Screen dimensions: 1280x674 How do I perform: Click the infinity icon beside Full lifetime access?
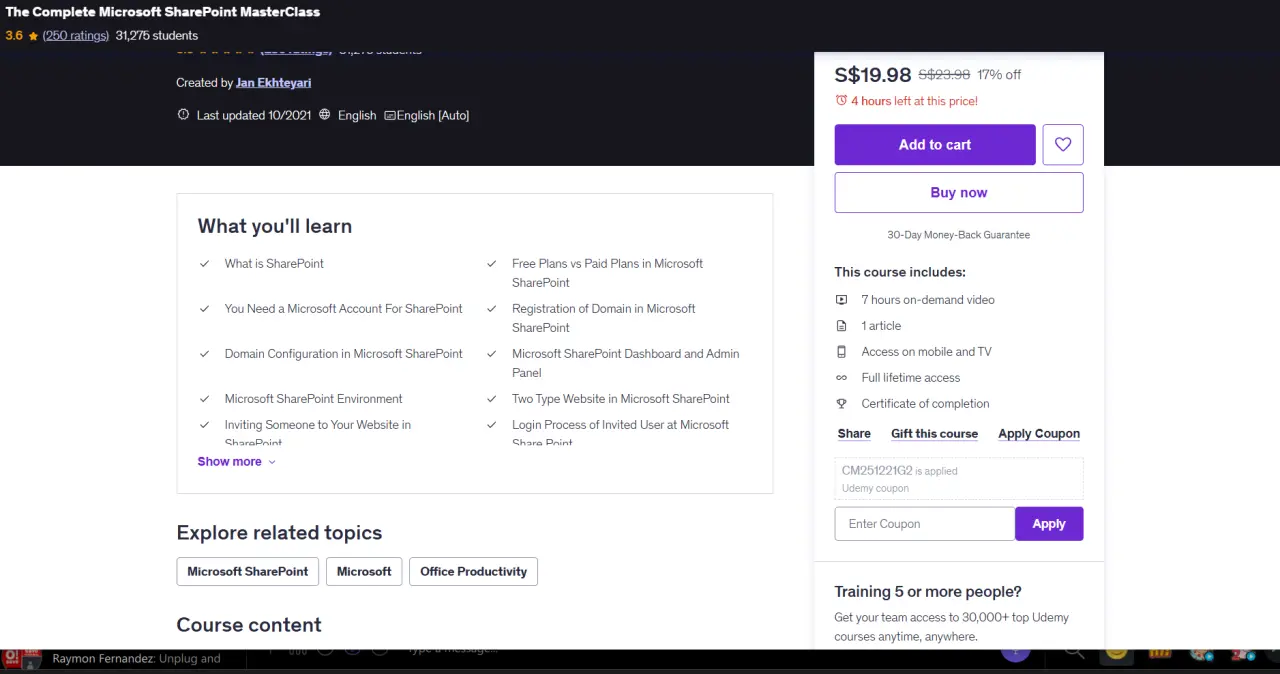841,378
